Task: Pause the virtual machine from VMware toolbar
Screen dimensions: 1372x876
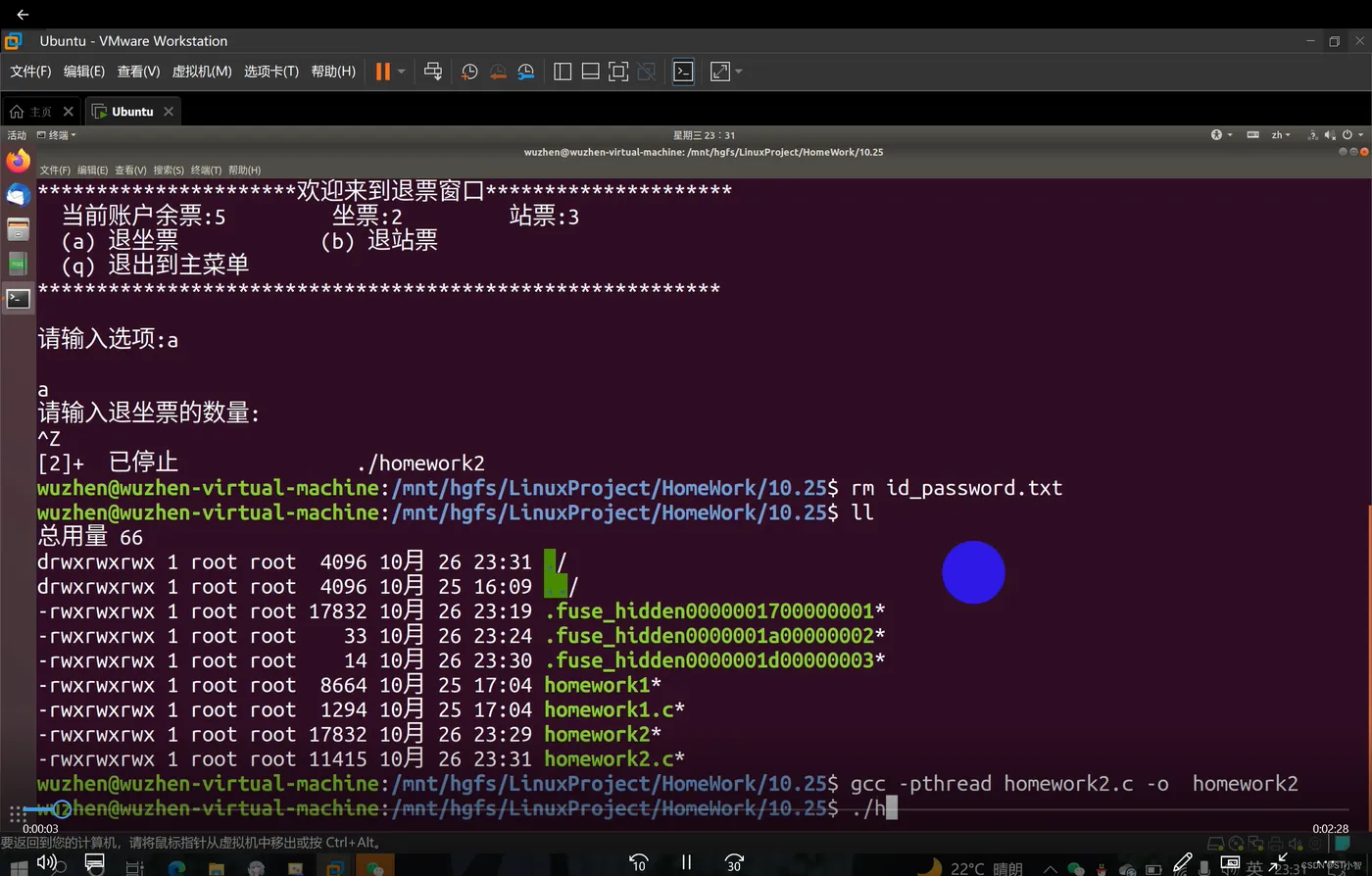Action: [x=383, y=72]
